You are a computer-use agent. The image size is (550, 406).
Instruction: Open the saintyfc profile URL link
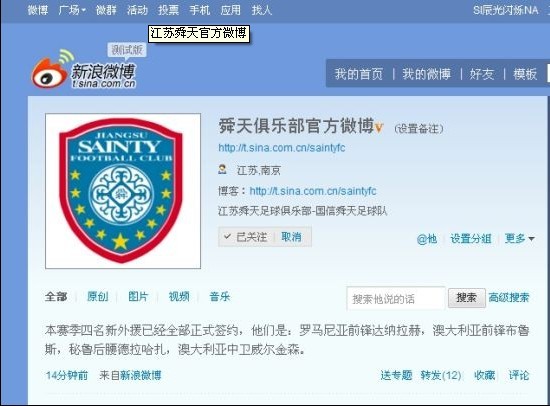(x=282, y=148)
